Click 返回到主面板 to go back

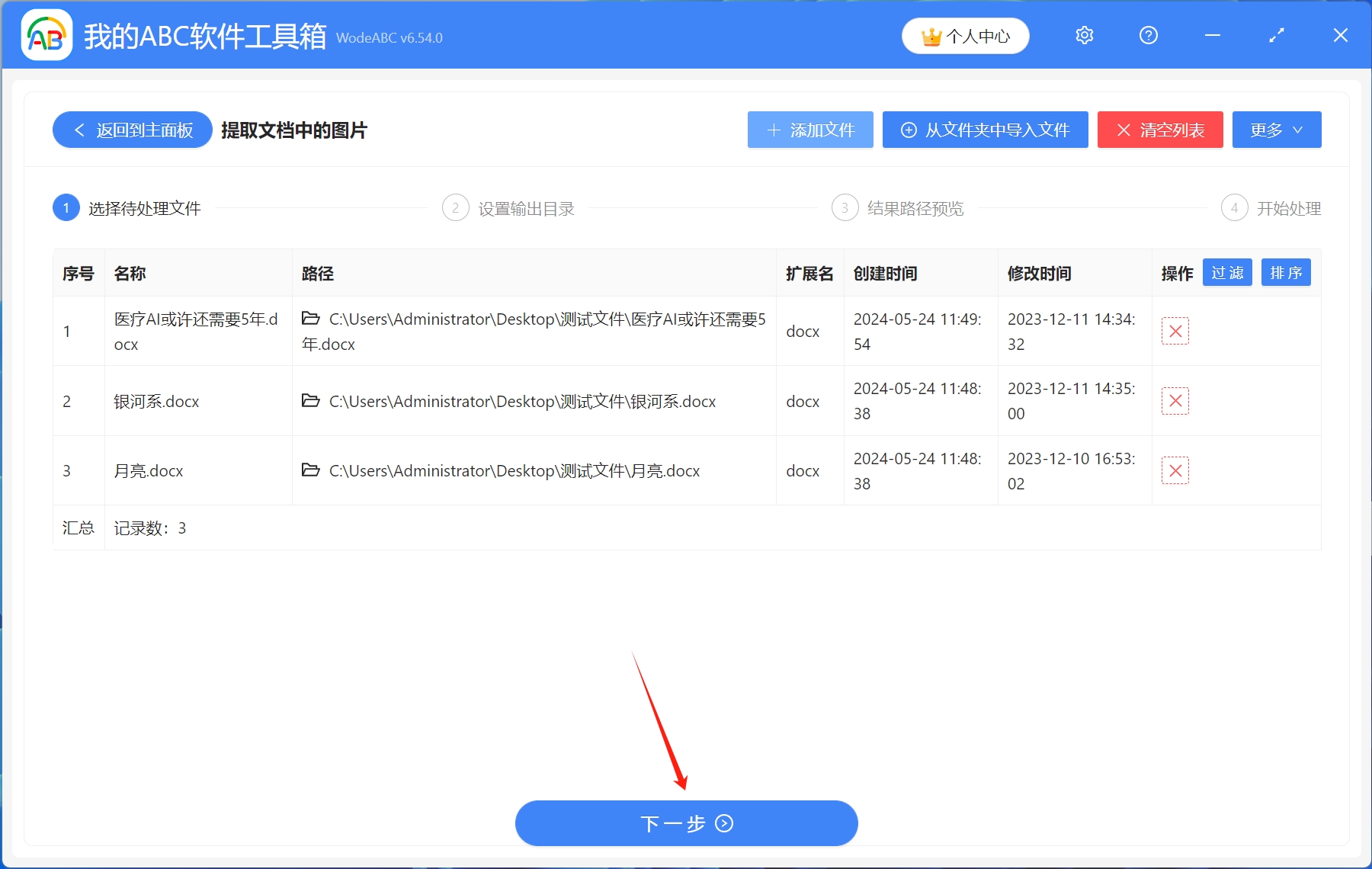pos(131,130)
